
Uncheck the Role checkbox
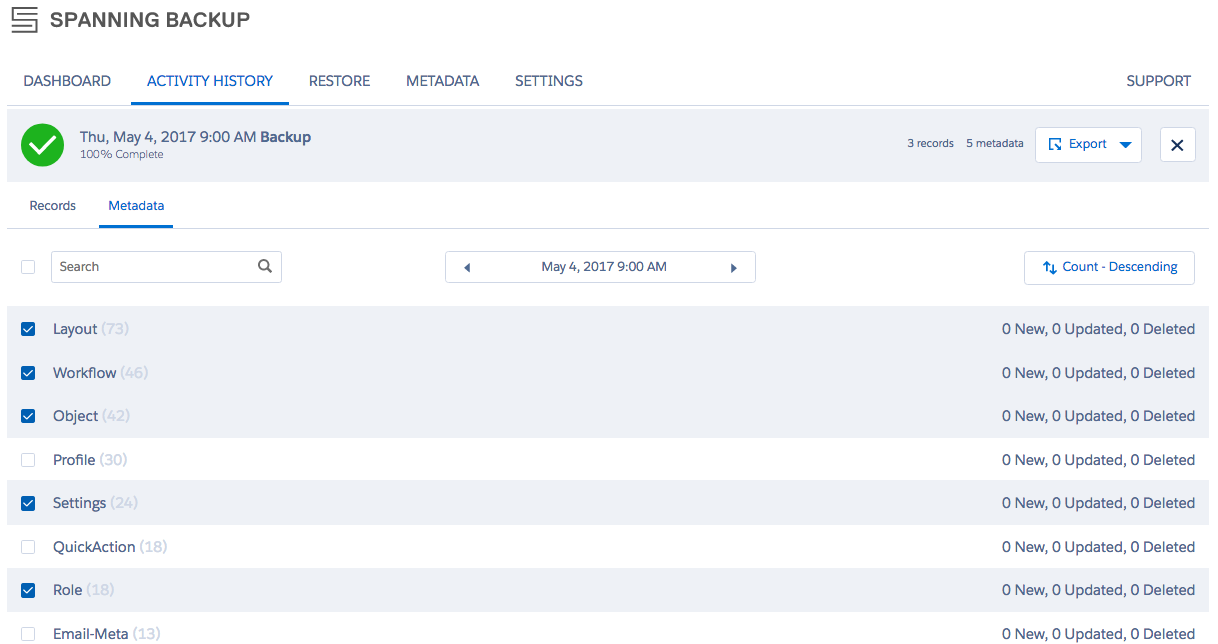click(28, 590)
